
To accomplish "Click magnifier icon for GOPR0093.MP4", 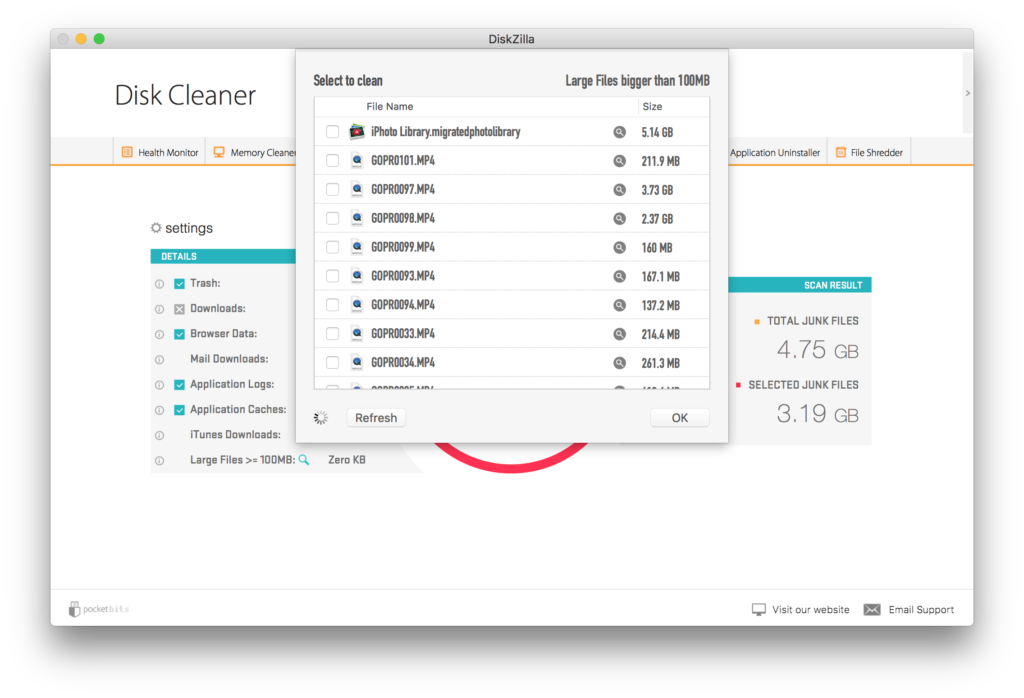I will point(619,276).
